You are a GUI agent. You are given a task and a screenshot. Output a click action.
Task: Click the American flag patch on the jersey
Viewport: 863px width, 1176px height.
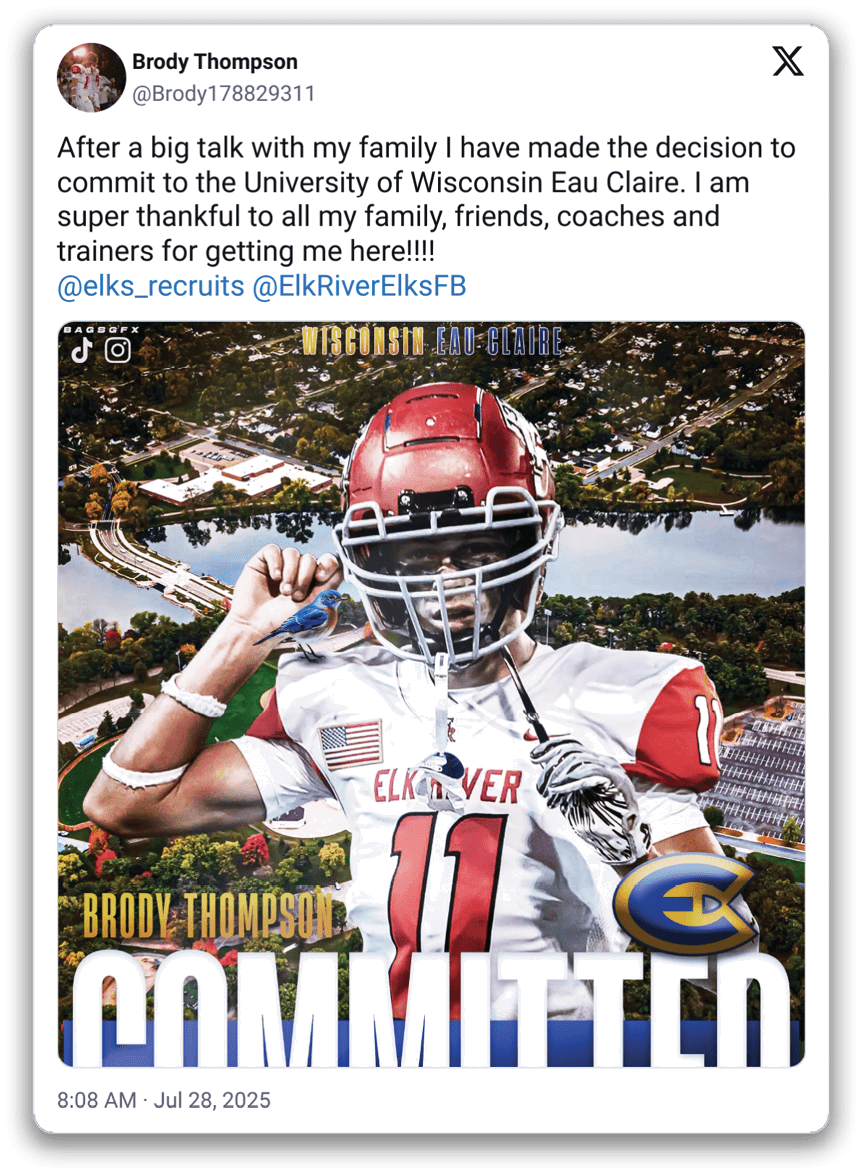tap(350, 745)
